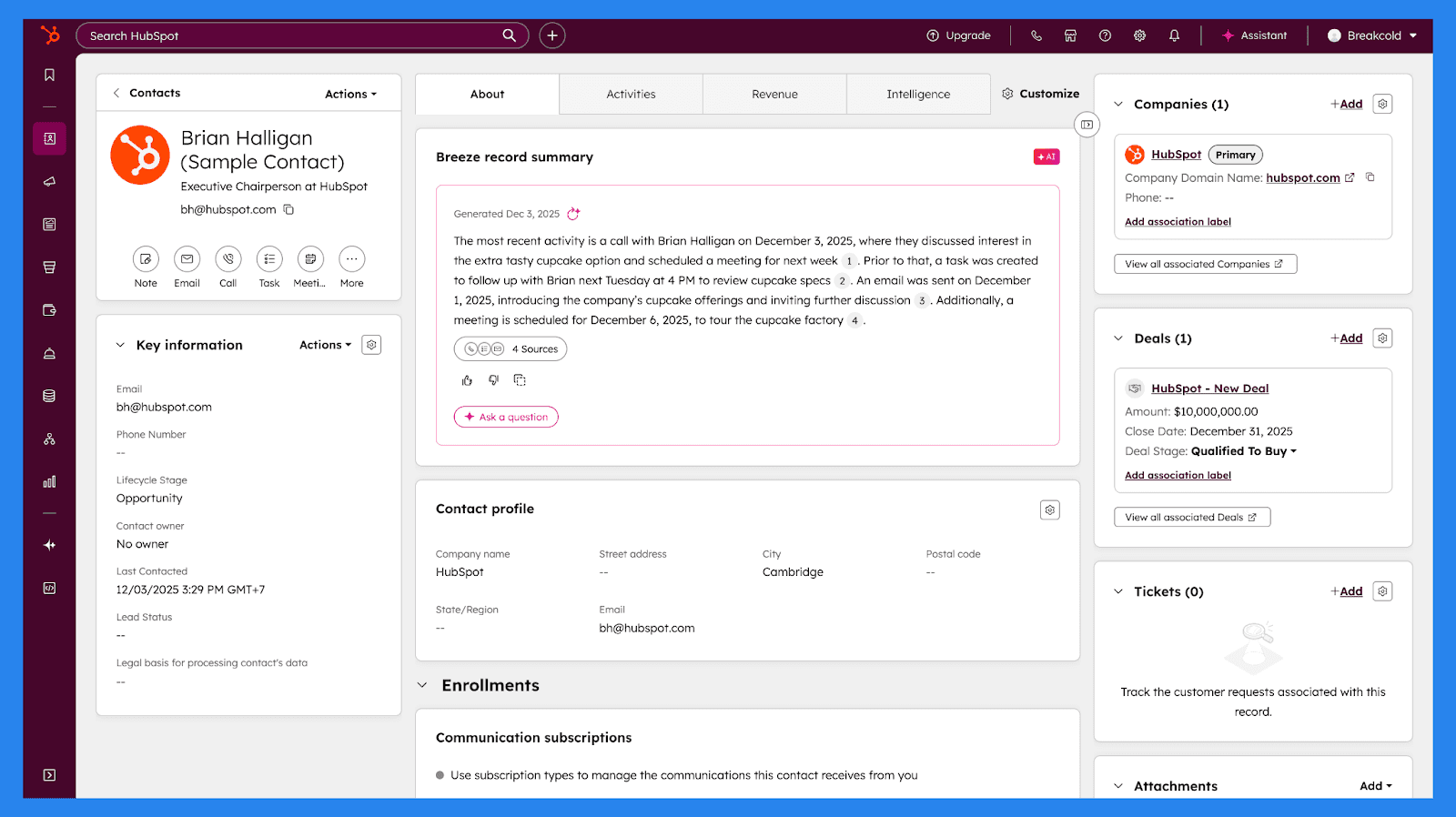This screenshot has width=1456, height=817.
Task: Click the Task action icon
Action: (x=269, y=259)
